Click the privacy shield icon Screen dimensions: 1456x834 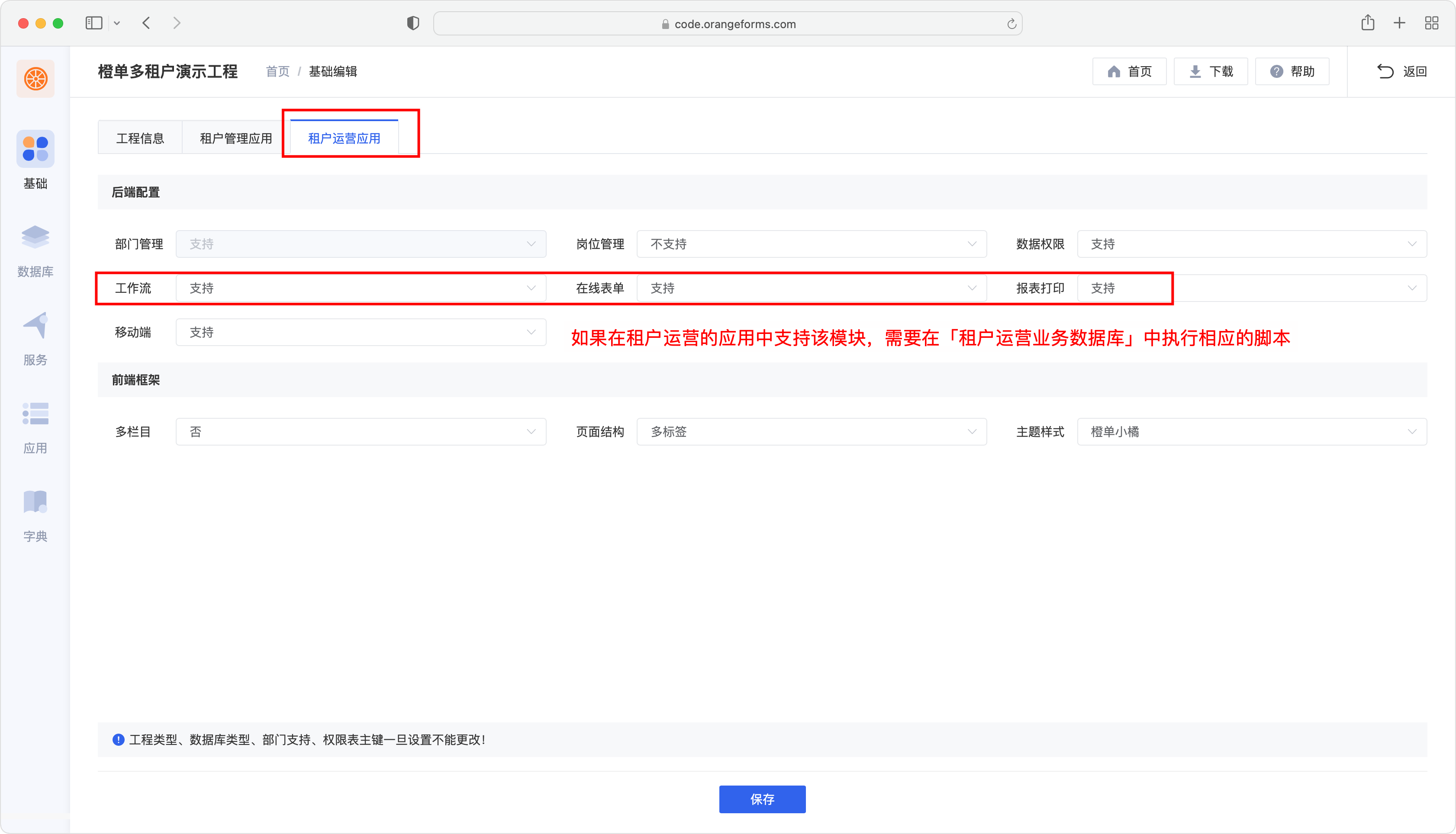pyautogui.click(x=412, y=23)
